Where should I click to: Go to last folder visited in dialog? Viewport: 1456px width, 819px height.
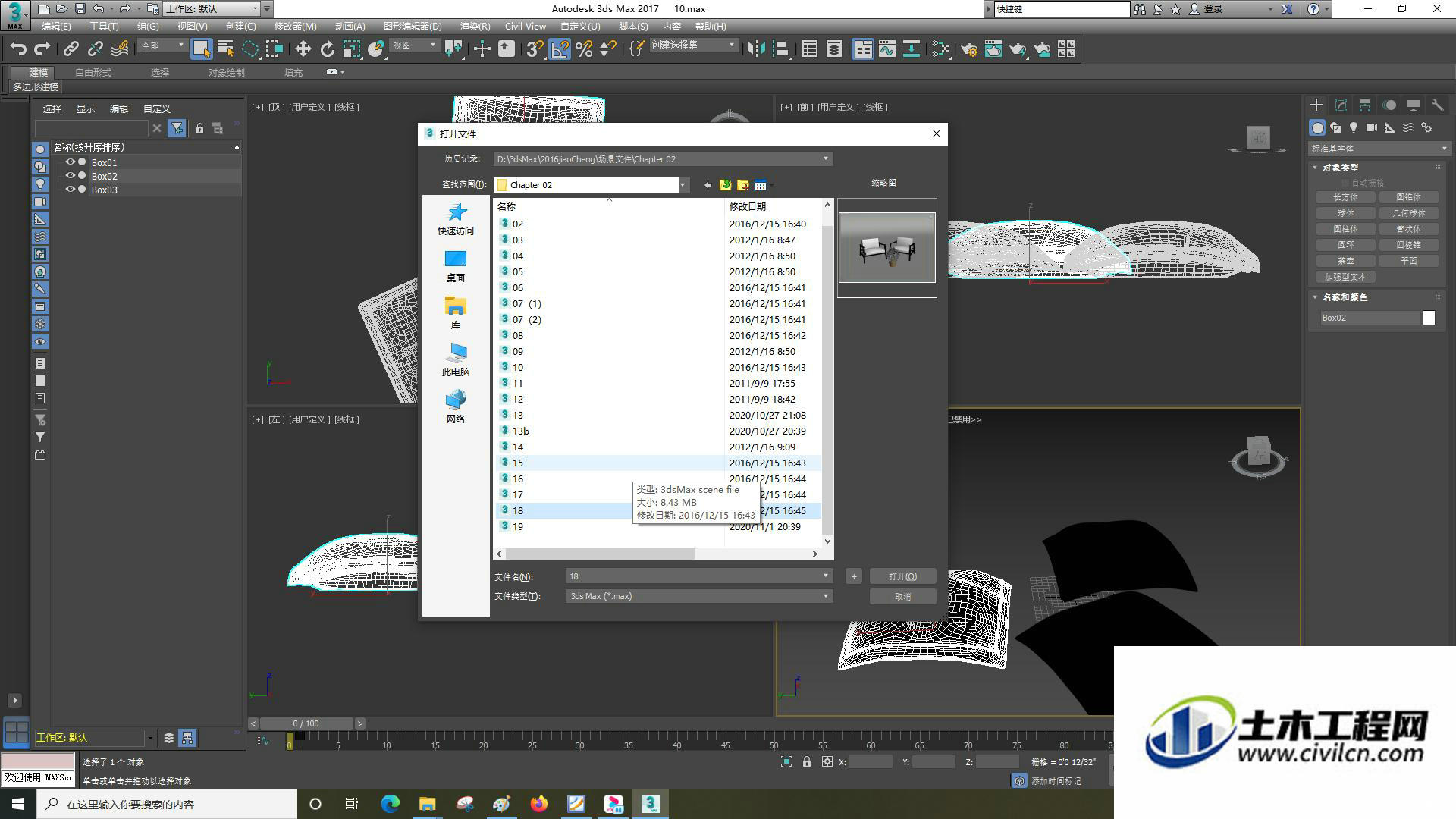tap(708, 185)
